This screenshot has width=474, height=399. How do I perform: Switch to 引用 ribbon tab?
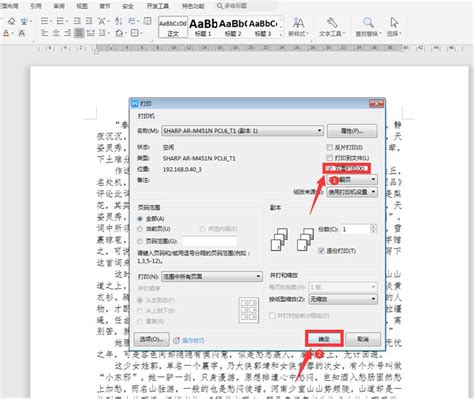tap(36, 6)
